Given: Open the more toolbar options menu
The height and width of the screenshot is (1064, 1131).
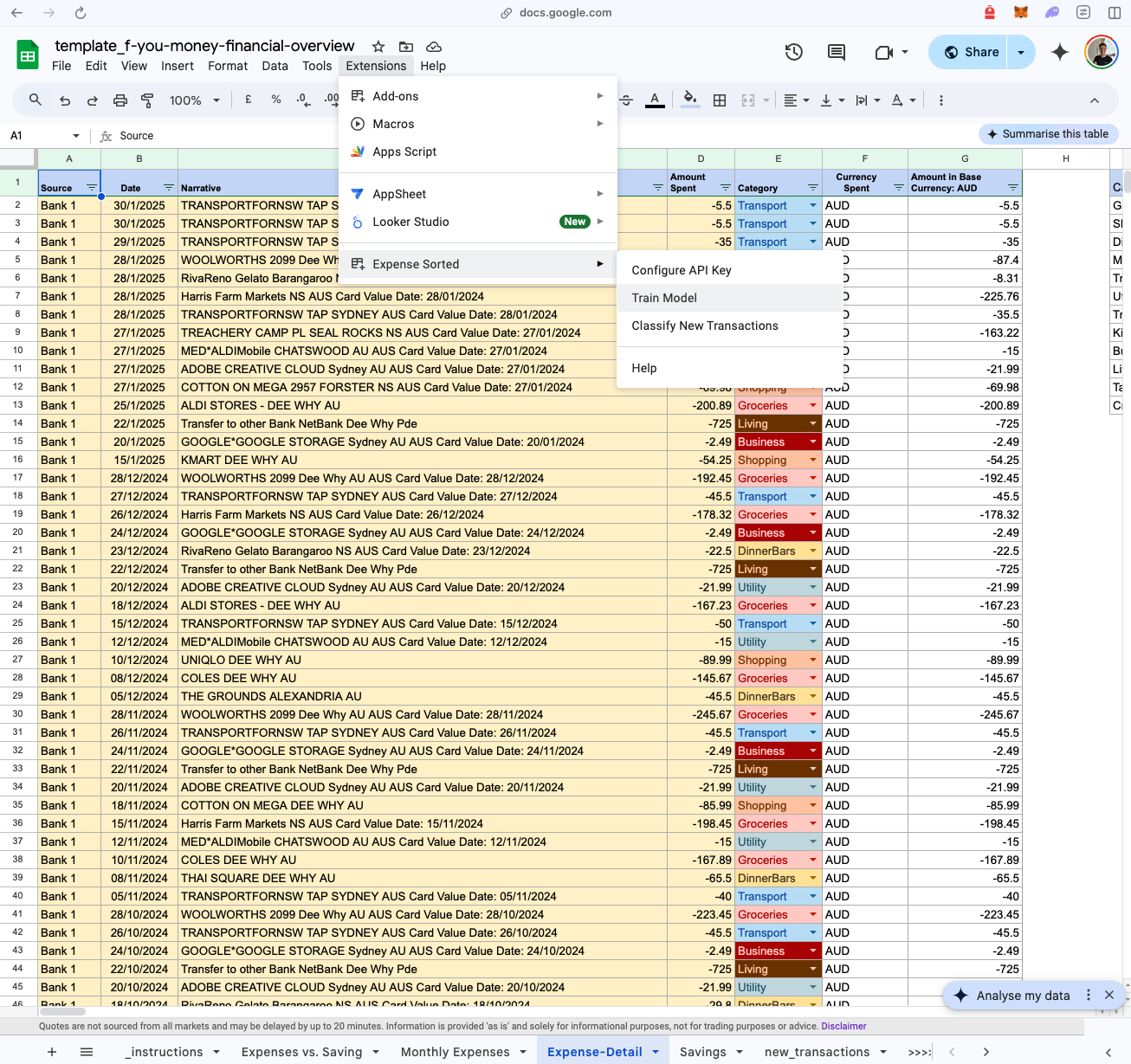Looking at the screenshot, I should click(x=941, y=100).
